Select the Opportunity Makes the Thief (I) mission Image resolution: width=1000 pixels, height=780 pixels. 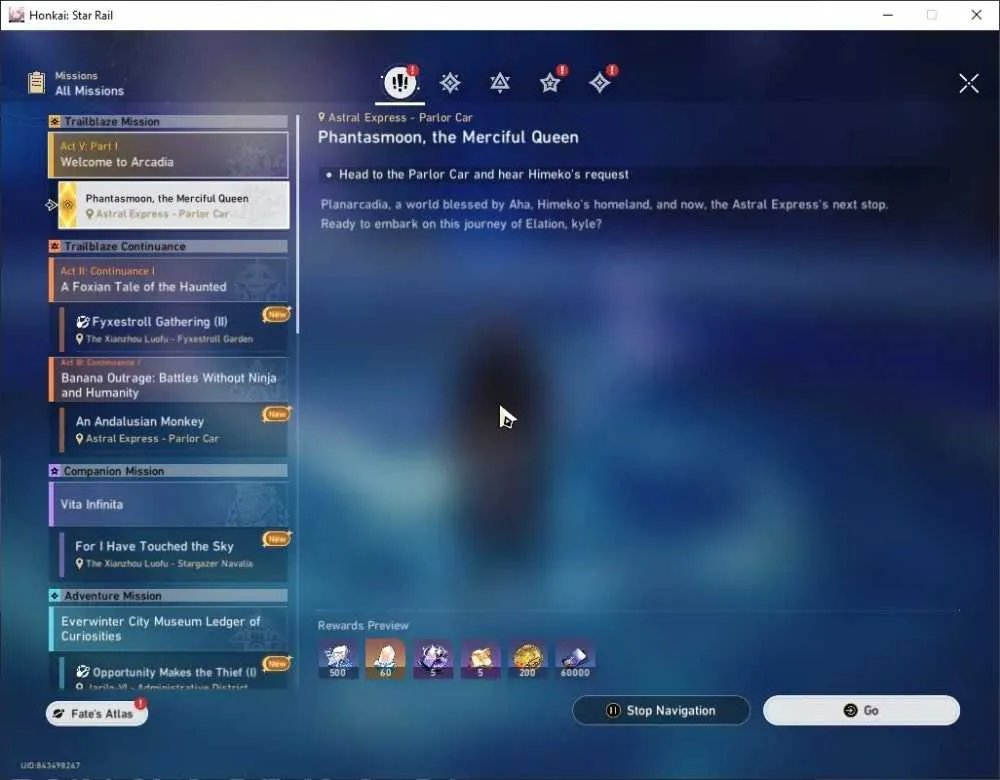[173, 672]
